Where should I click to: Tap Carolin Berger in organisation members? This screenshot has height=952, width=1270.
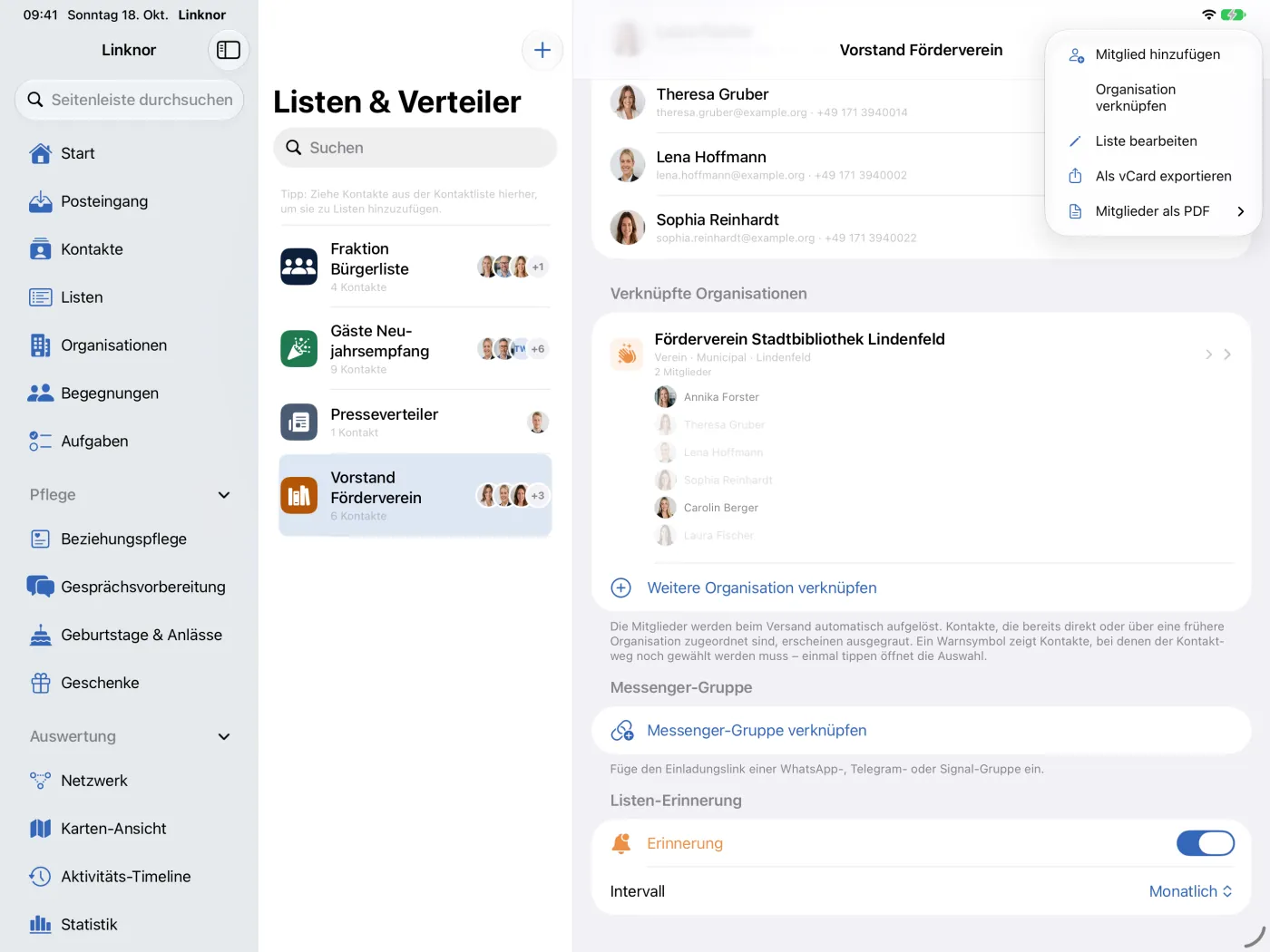click(x=708, y=508)
